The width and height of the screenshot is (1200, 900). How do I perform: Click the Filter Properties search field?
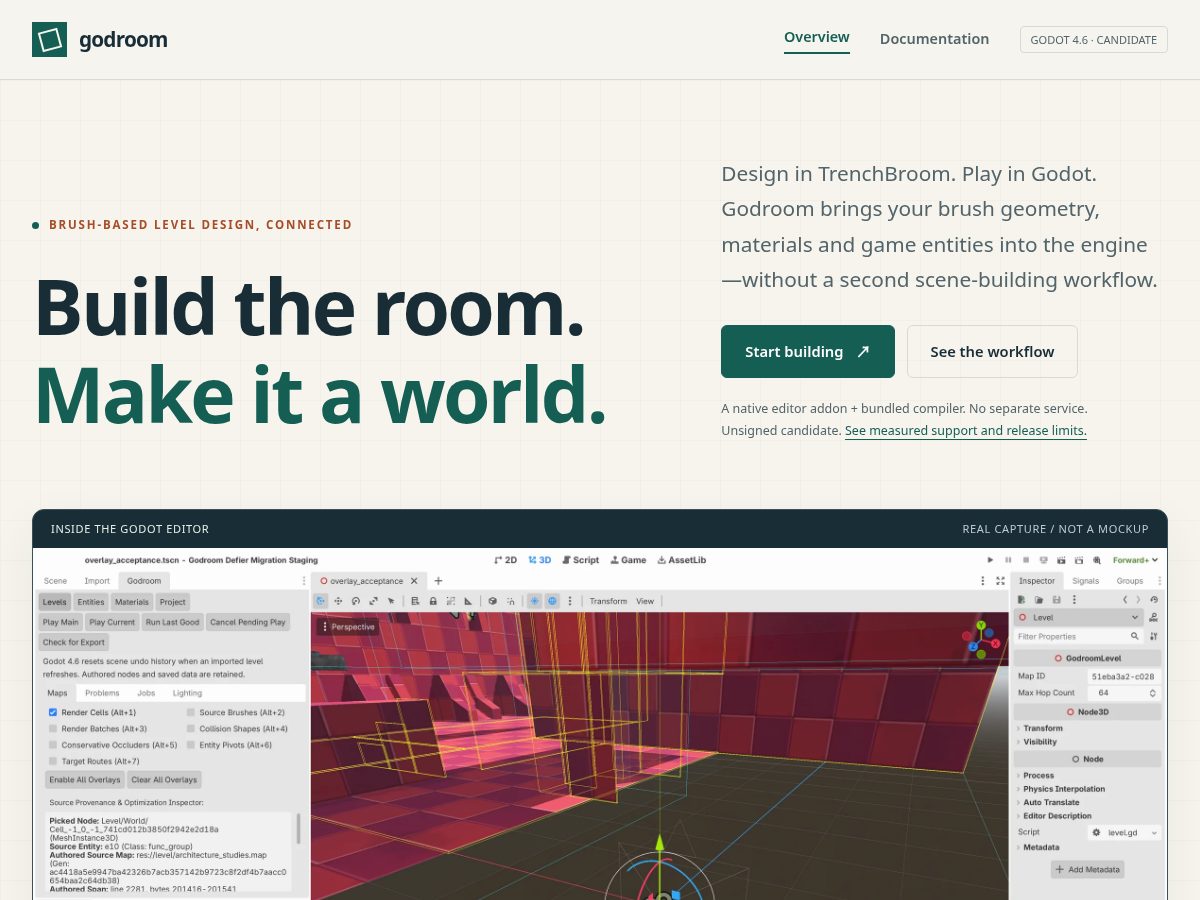click(1078, 636)
